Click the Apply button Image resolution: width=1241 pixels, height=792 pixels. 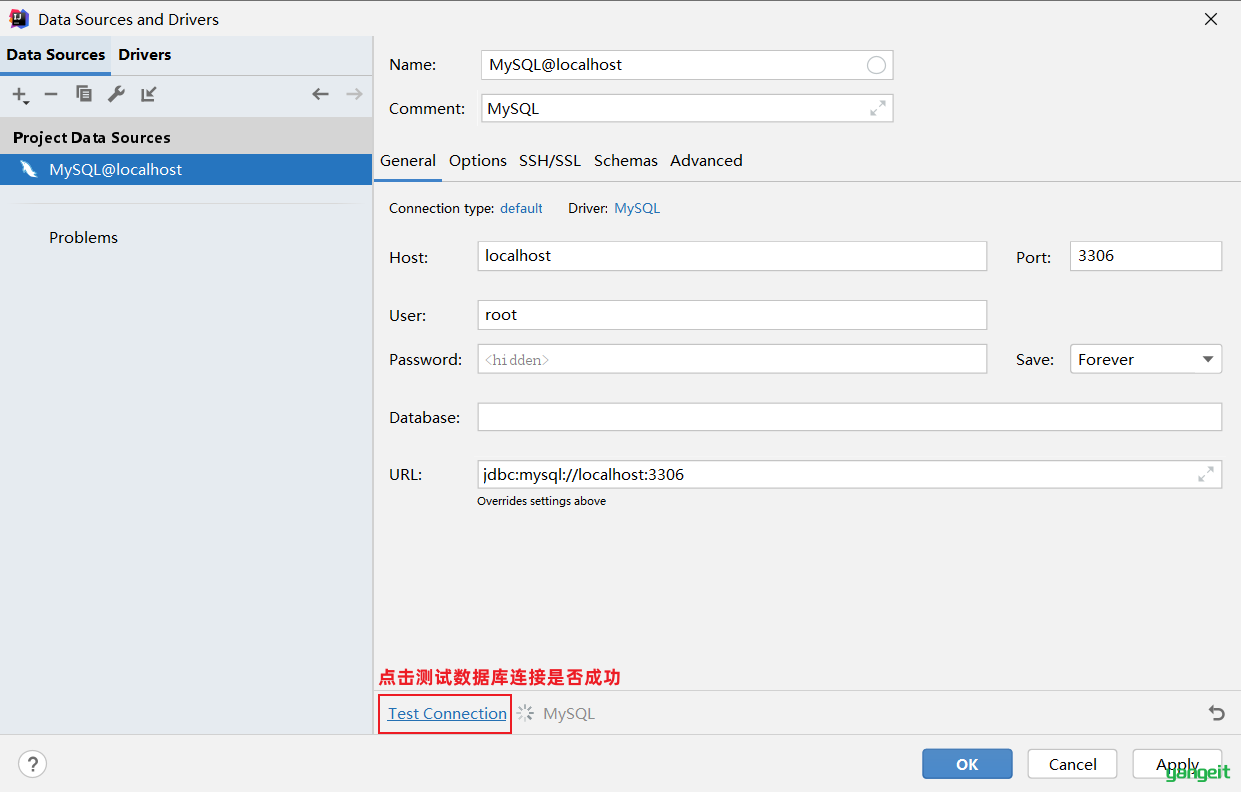tap(1177, 764)
